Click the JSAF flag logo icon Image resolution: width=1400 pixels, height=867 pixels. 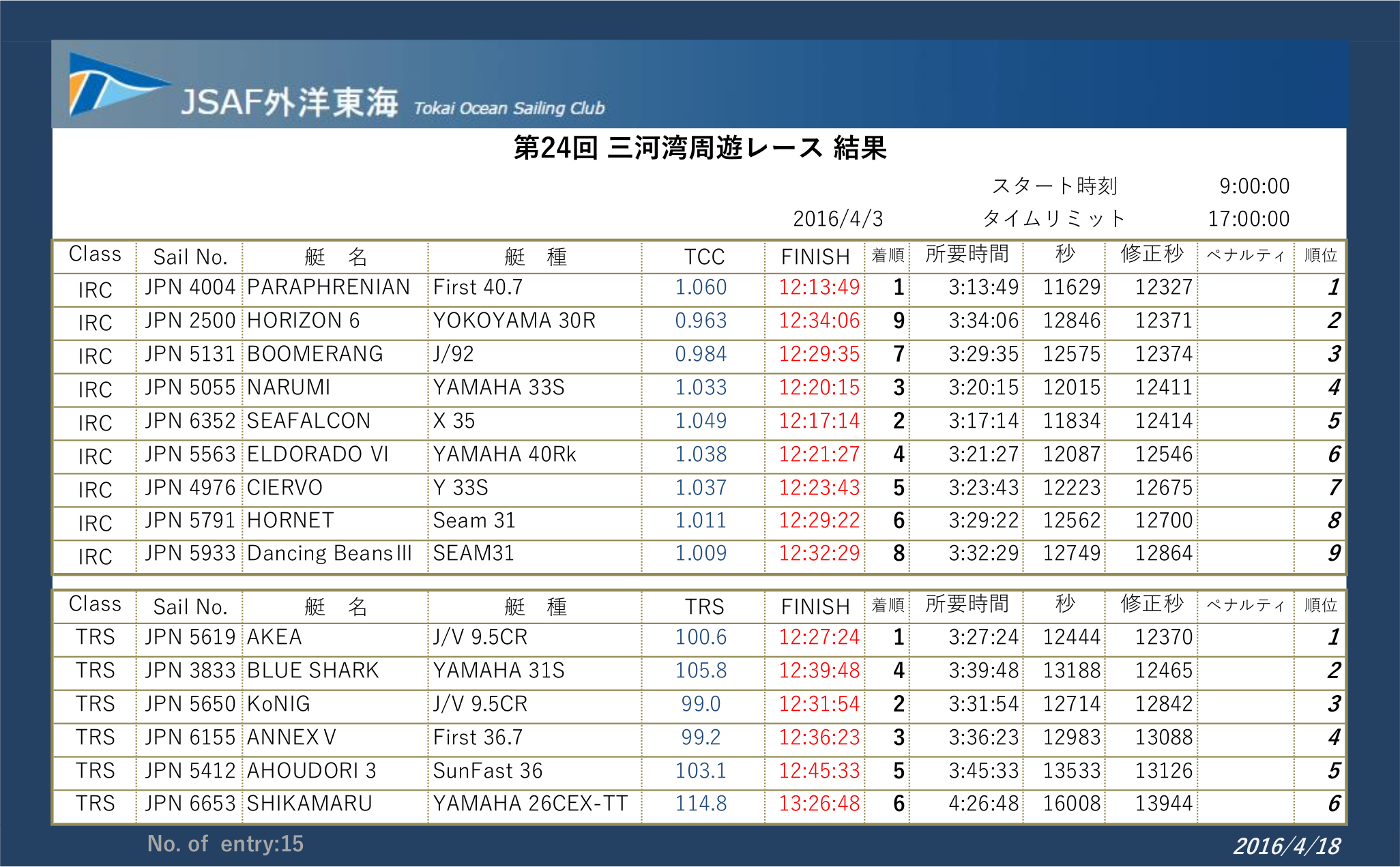point(119,85)
